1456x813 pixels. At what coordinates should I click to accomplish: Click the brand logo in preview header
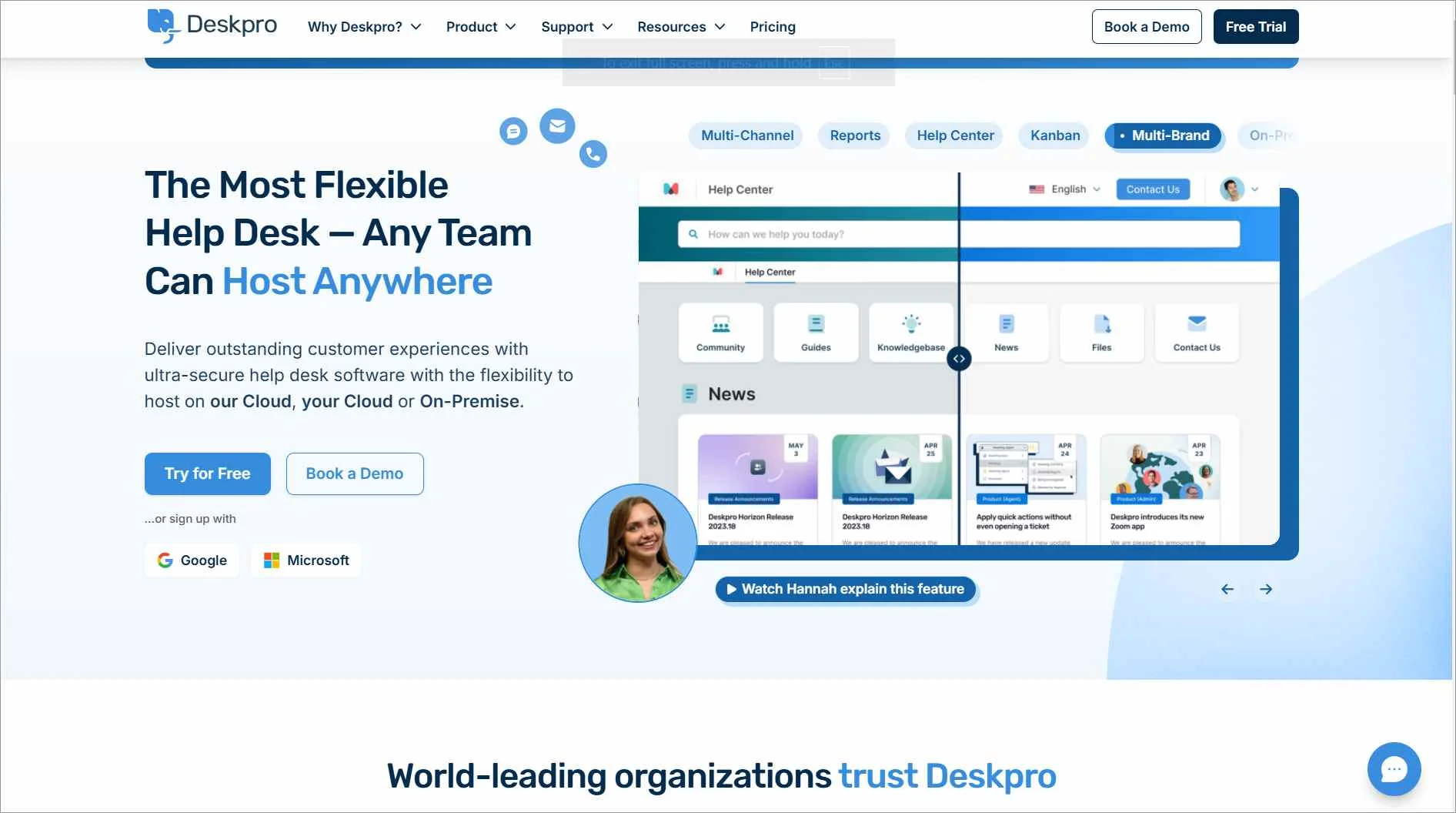tap(671, 189)
